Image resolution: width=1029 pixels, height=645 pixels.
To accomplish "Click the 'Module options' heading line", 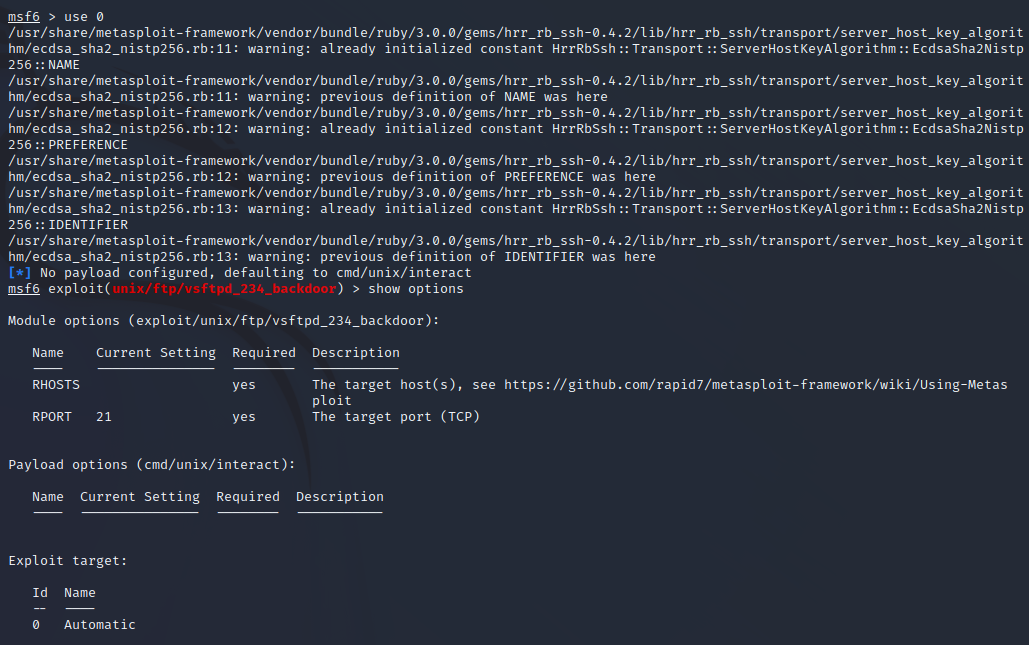I will 224,321.
